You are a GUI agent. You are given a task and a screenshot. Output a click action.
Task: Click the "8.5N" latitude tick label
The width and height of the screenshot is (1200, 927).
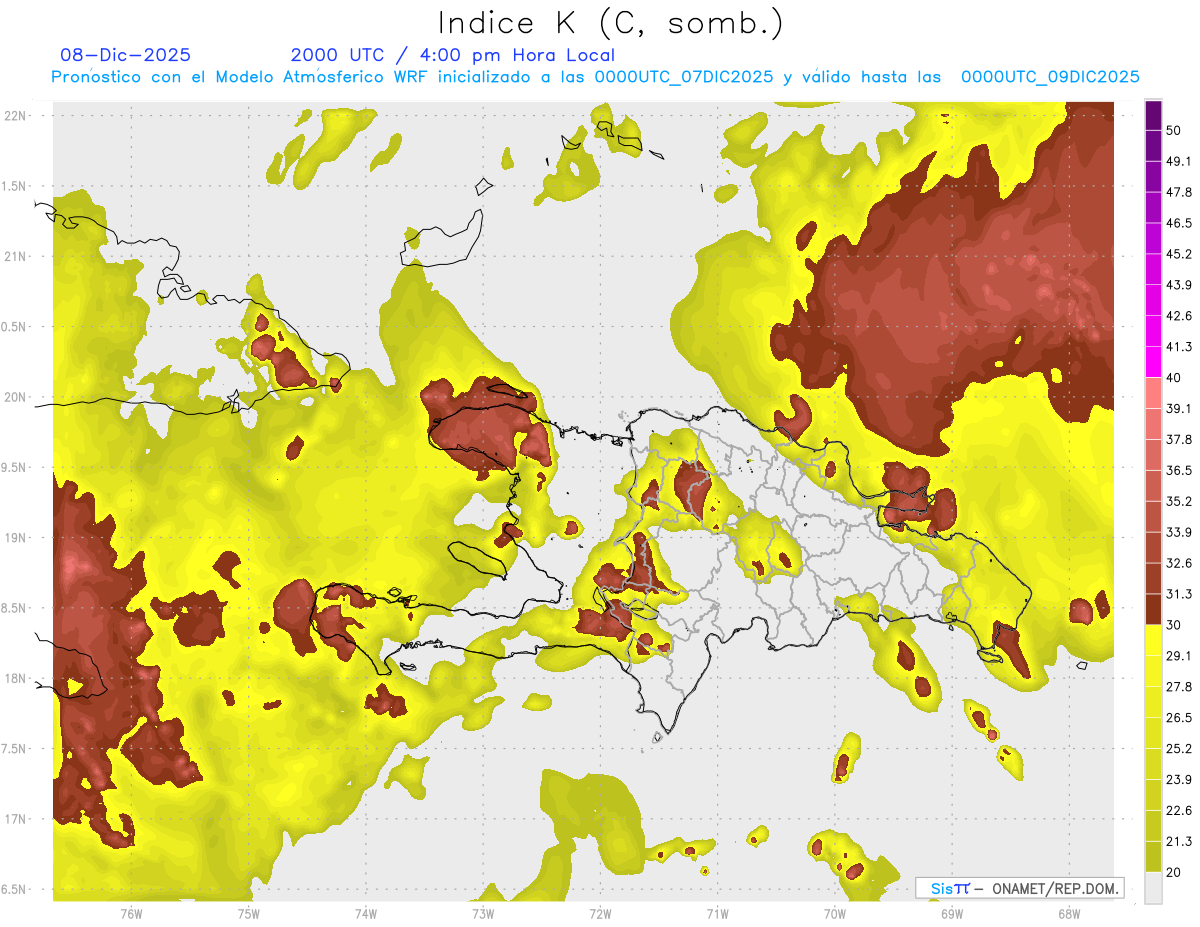[15, 609]
